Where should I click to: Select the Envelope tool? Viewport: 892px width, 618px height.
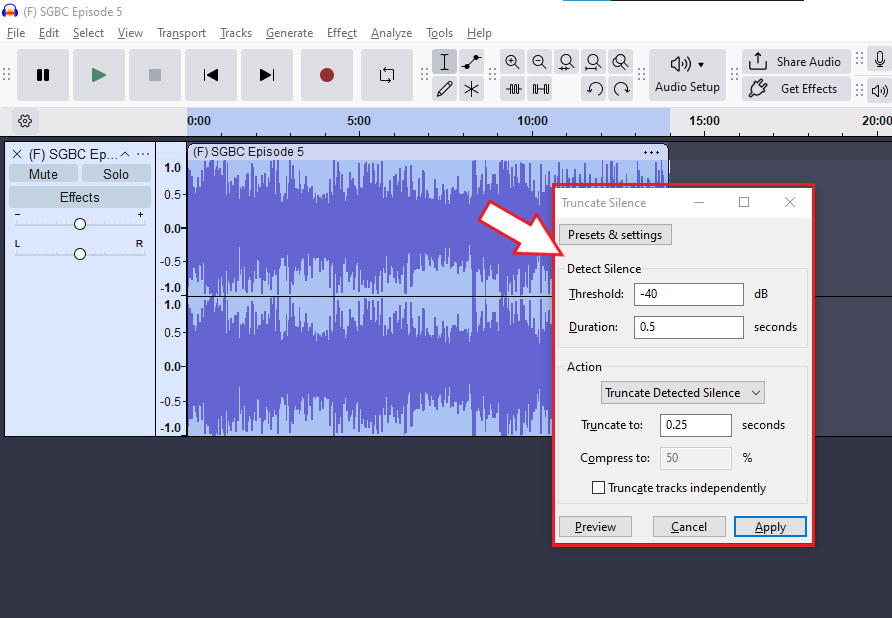471,62
